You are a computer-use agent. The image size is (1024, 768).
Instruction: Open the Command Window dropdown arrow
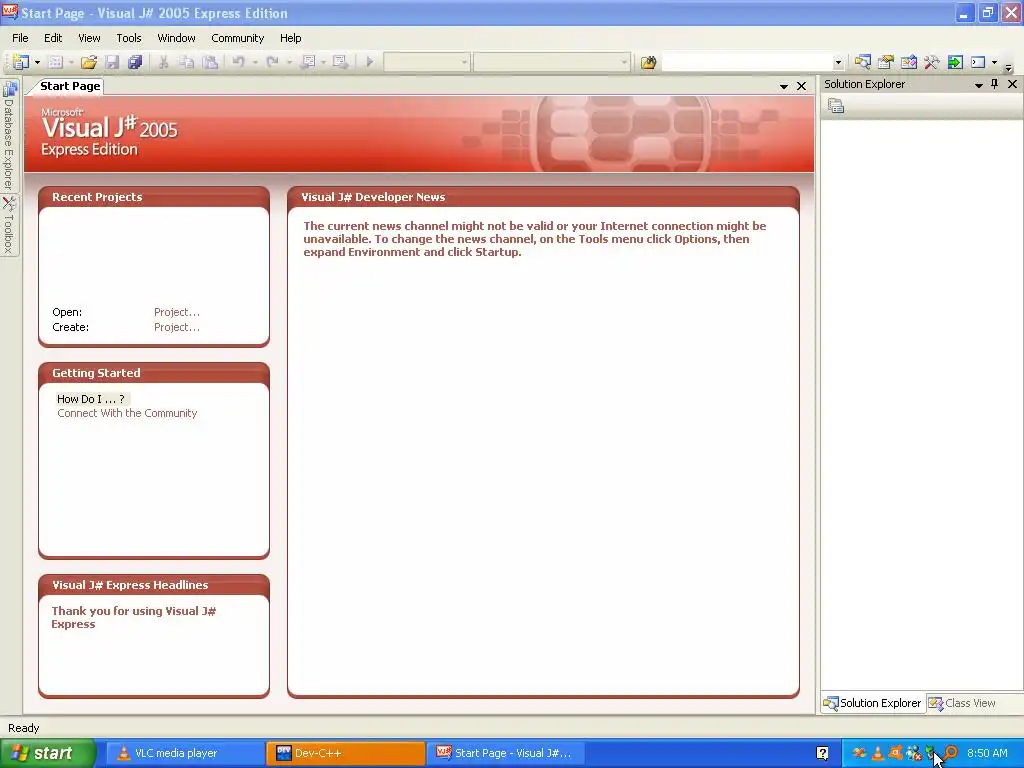point(995,62)
